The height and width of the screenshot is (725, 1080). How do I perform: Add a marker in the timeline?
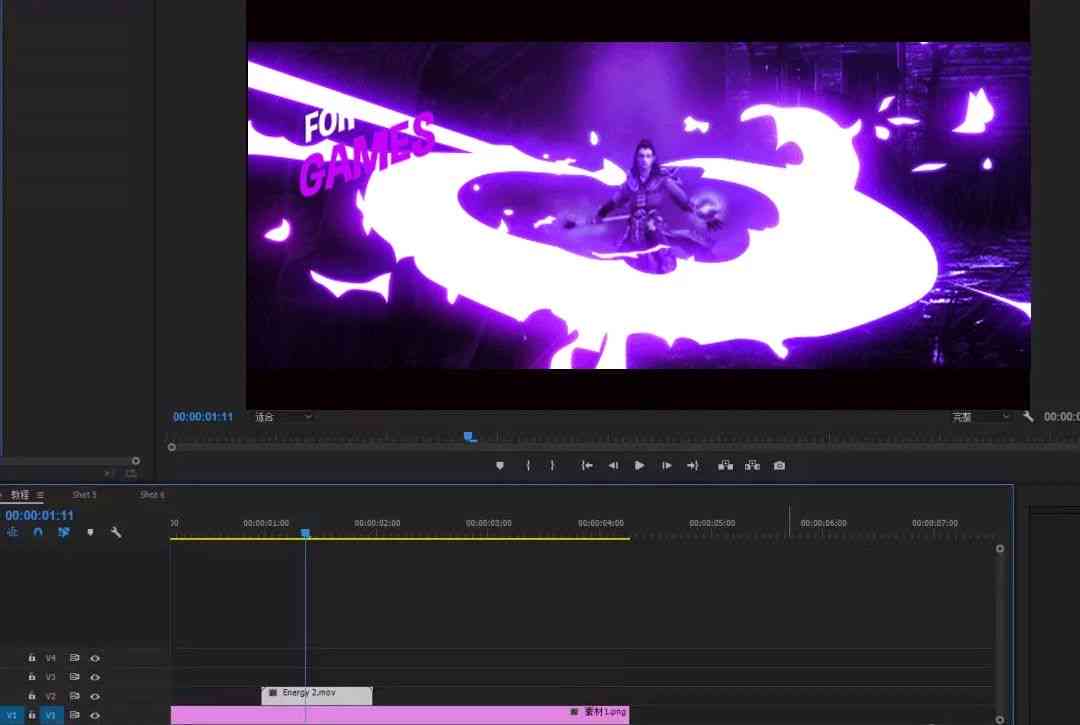pyautogui.click(x=90, y=532)
